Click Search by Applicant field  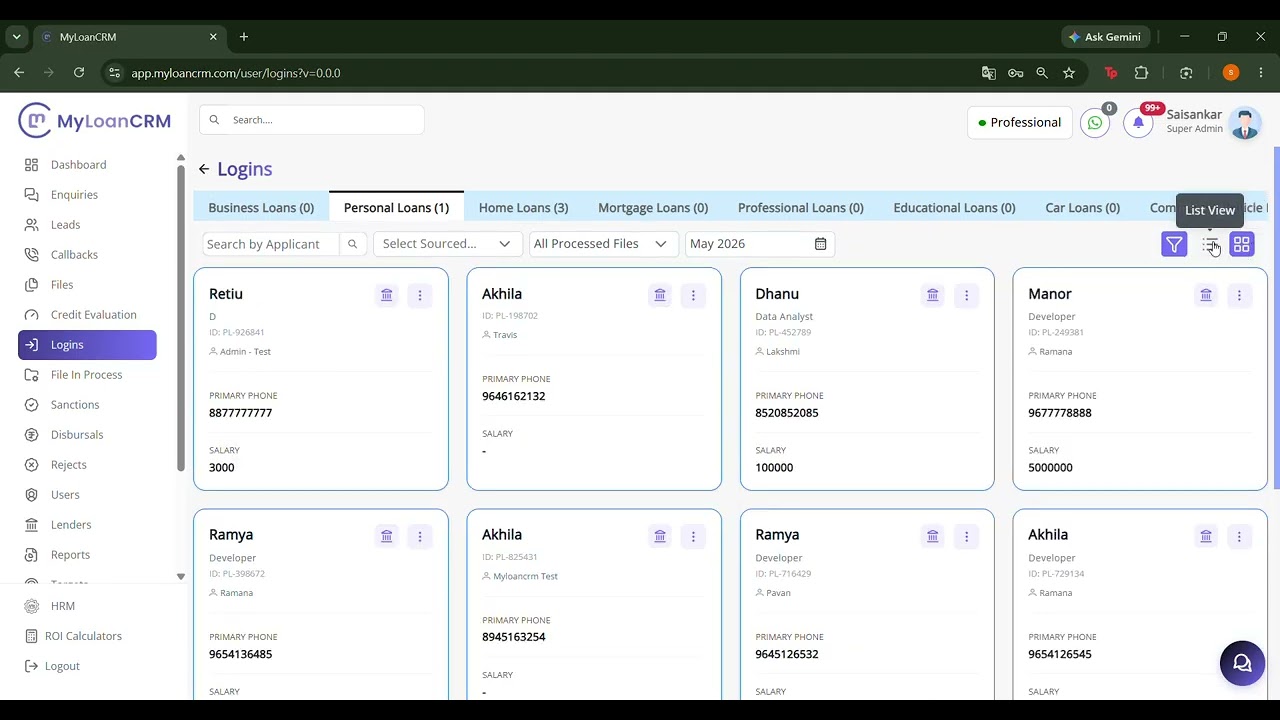271,244
